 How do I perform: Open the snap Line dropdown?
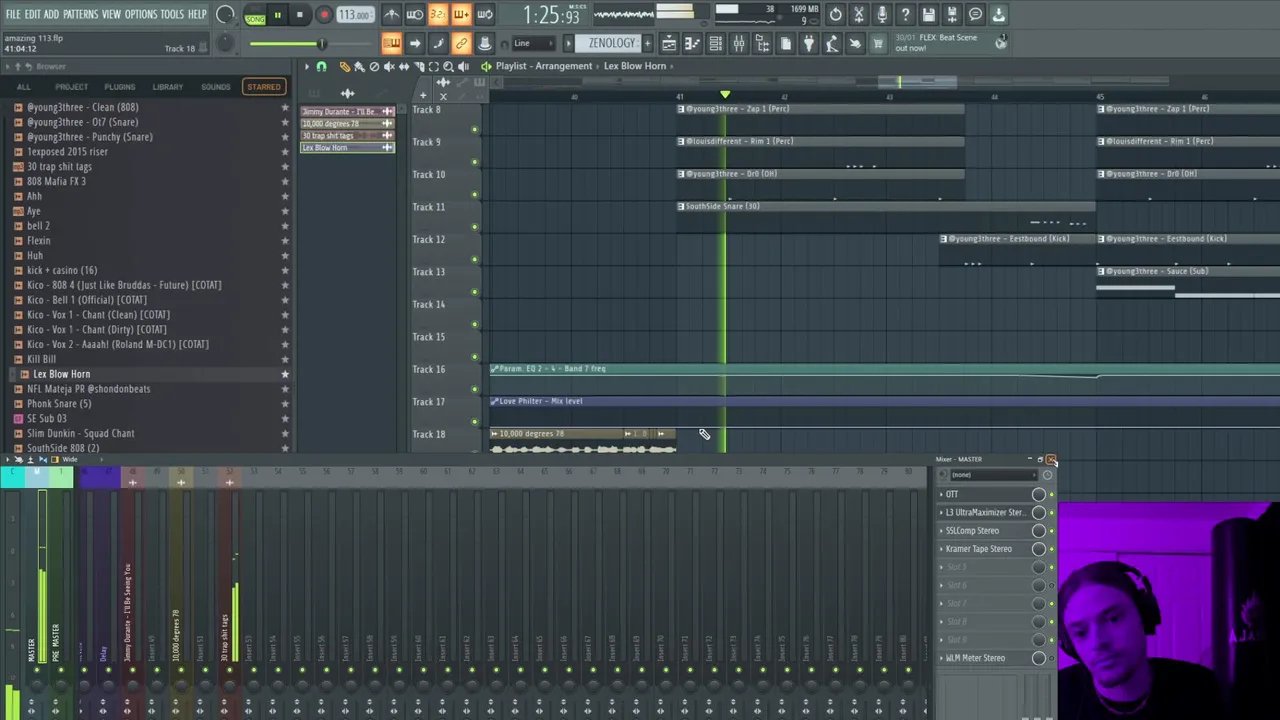pos(533,43)
